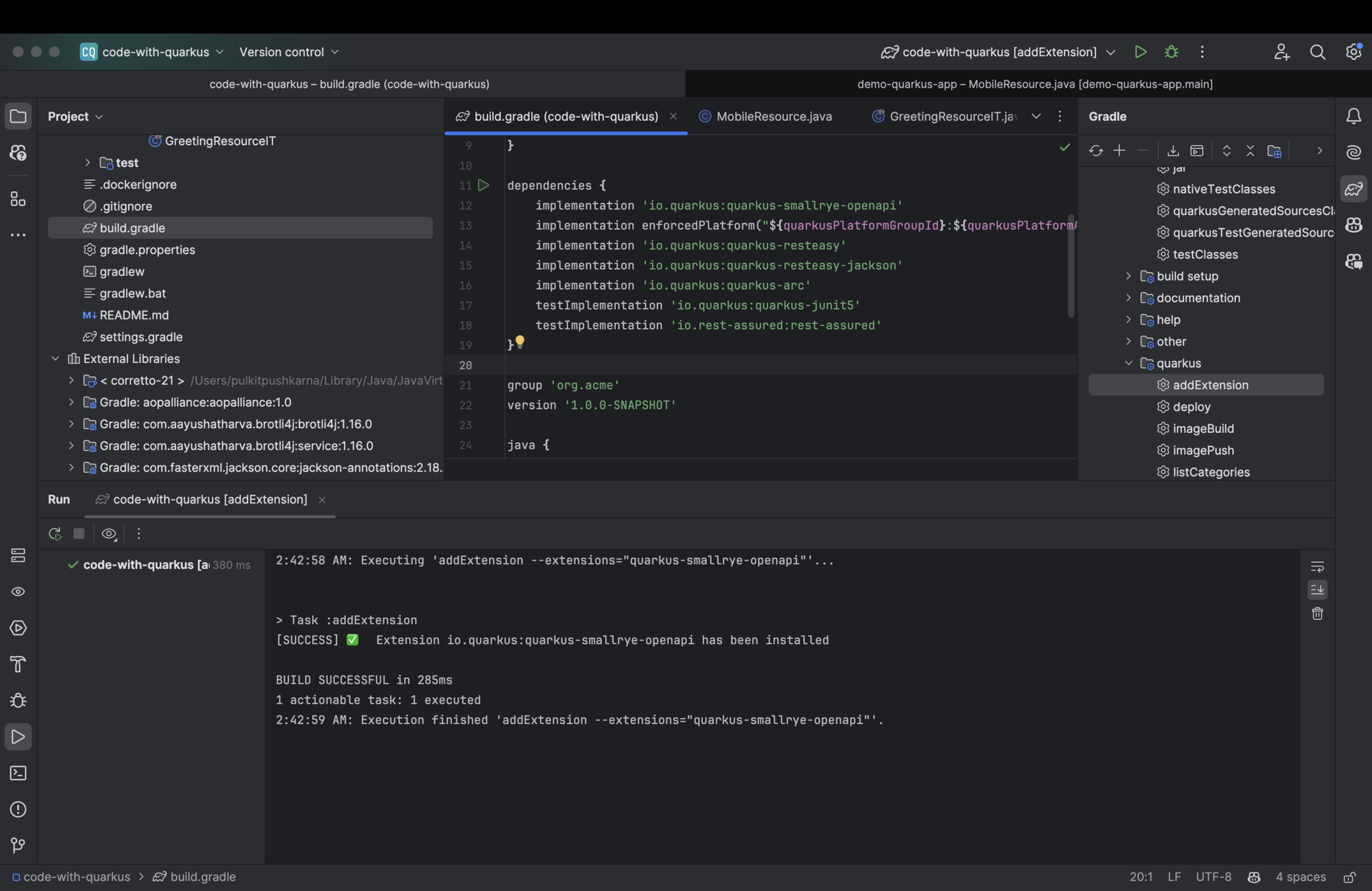Reload all Gradle projects icon
The width and height of the screenshot is (1372, 891).
(x=1095, y=151)
